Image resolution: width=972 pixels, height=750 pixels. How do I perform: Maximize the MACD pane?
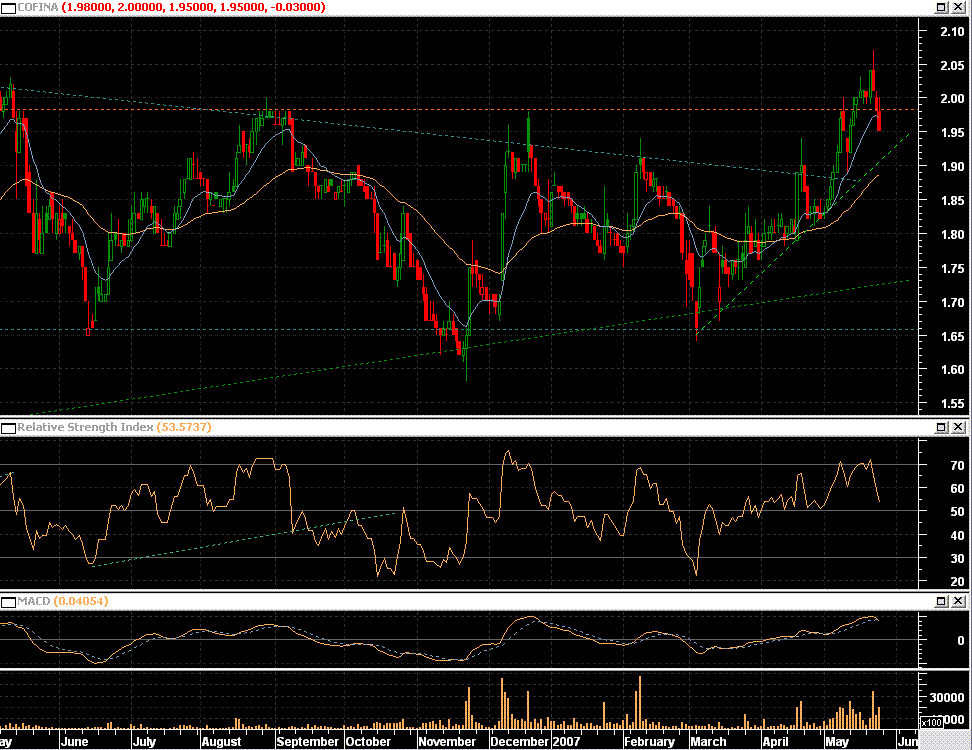pos(941,601)
